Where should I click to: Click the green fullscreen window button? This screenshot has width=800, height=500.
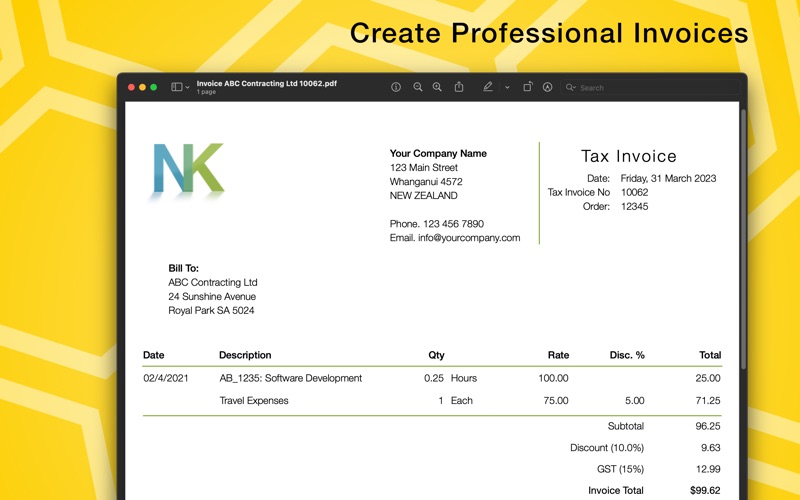[154, 87]
